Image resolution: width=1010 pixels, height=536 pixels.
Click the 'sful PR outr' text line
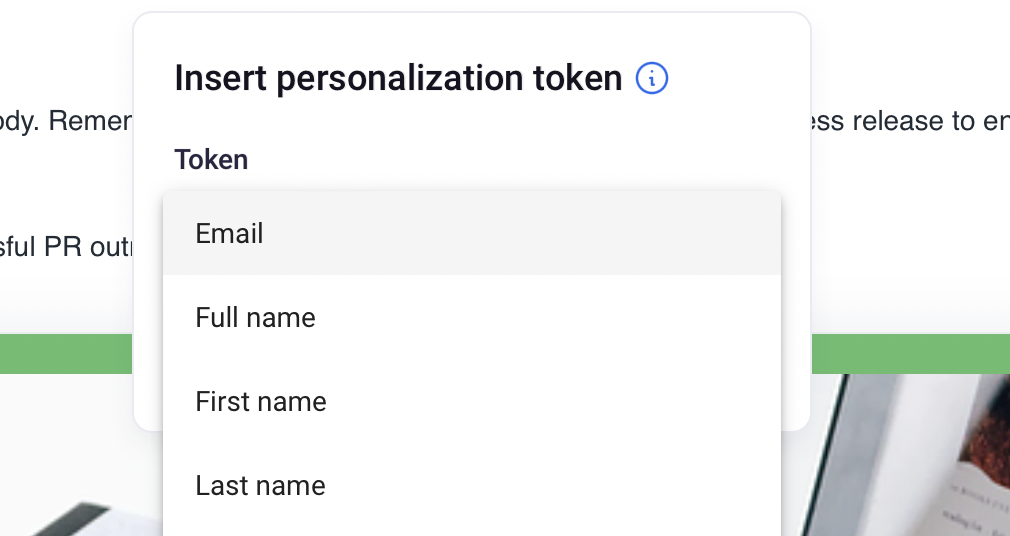coord(66,246)
